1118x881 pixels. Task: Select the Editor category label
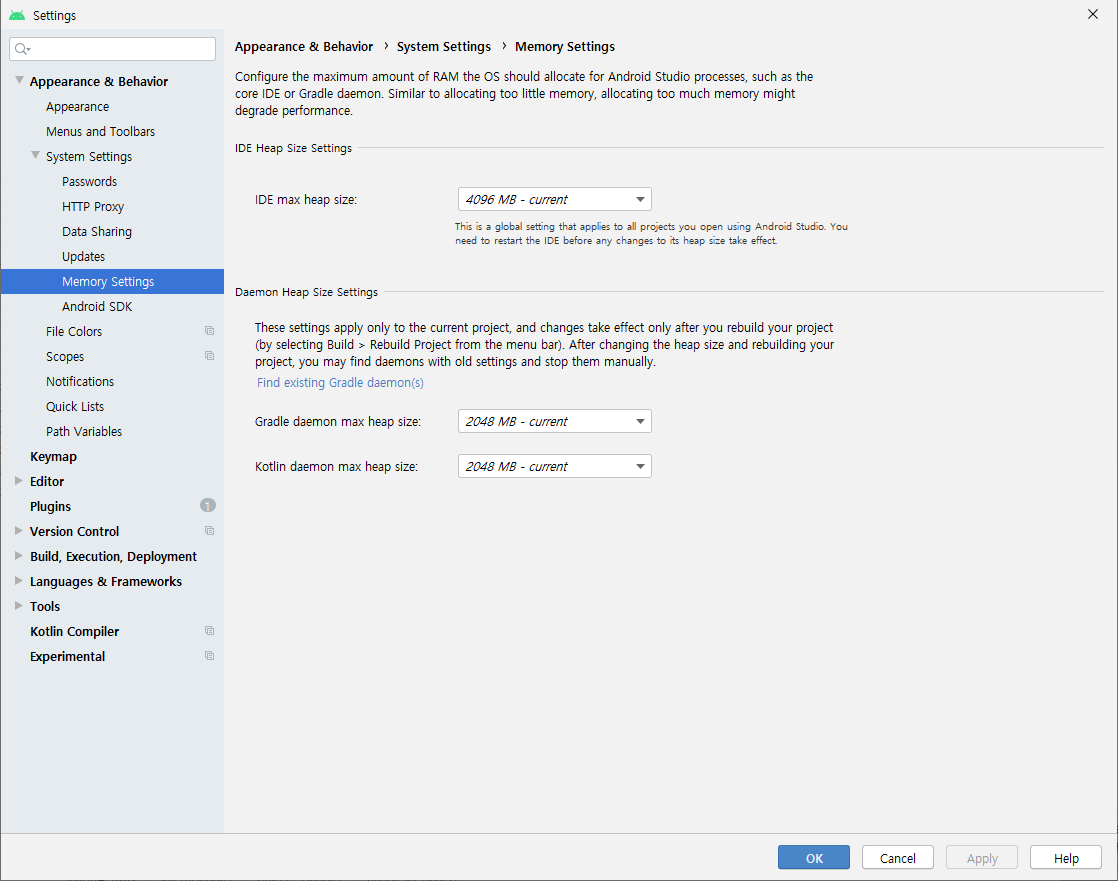point(47,481)
